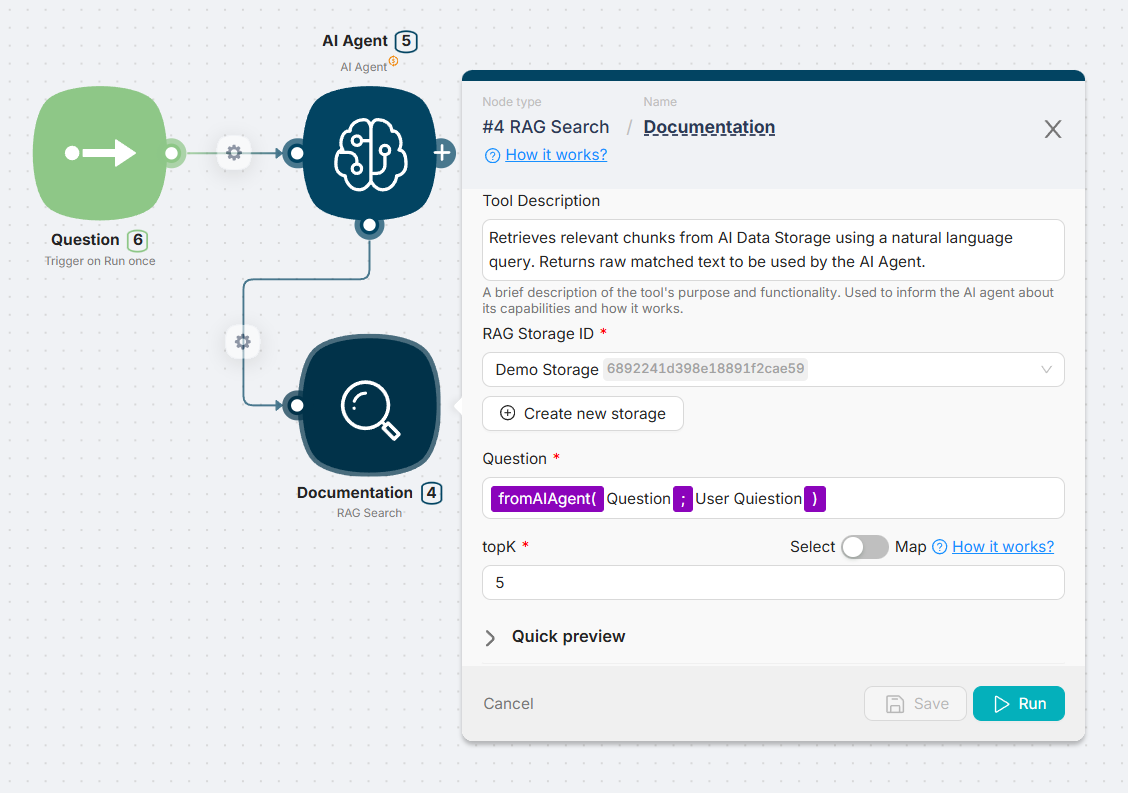The height and width of the screenshot is (793, 1128).
Task: Open How it works link beside Map
Action: click(x=1002, y=547)
